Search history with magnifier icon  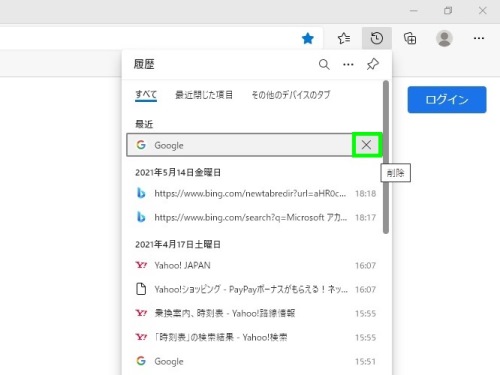click(324, 64)
